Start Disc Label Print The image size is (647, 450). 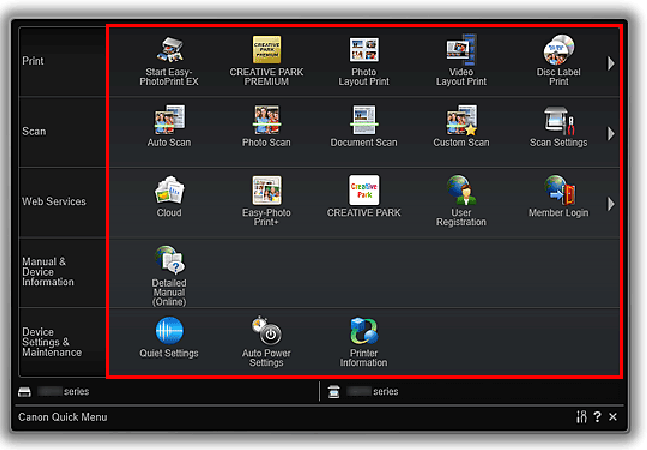point(559,61)
